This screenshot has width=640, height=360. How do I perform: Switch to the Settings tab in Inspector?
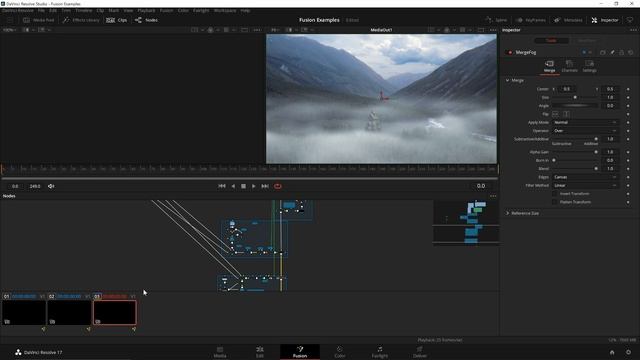click(x=589, y=66)
